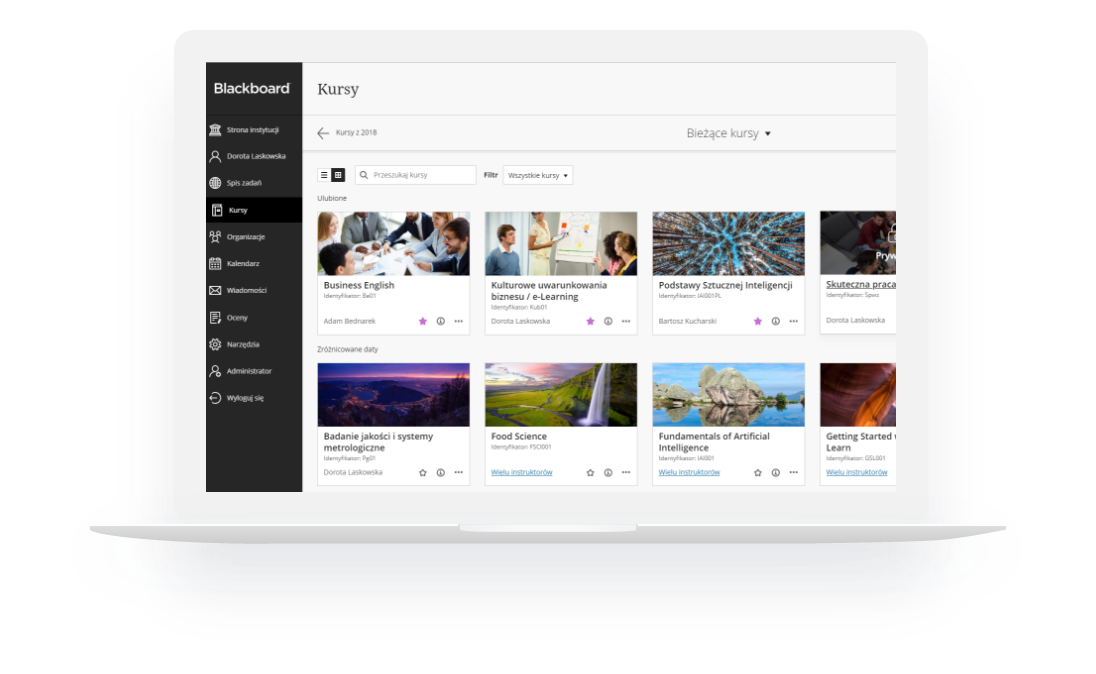Open more options for Food Science course
This screenshot has width=1096, height=674.
626,472
